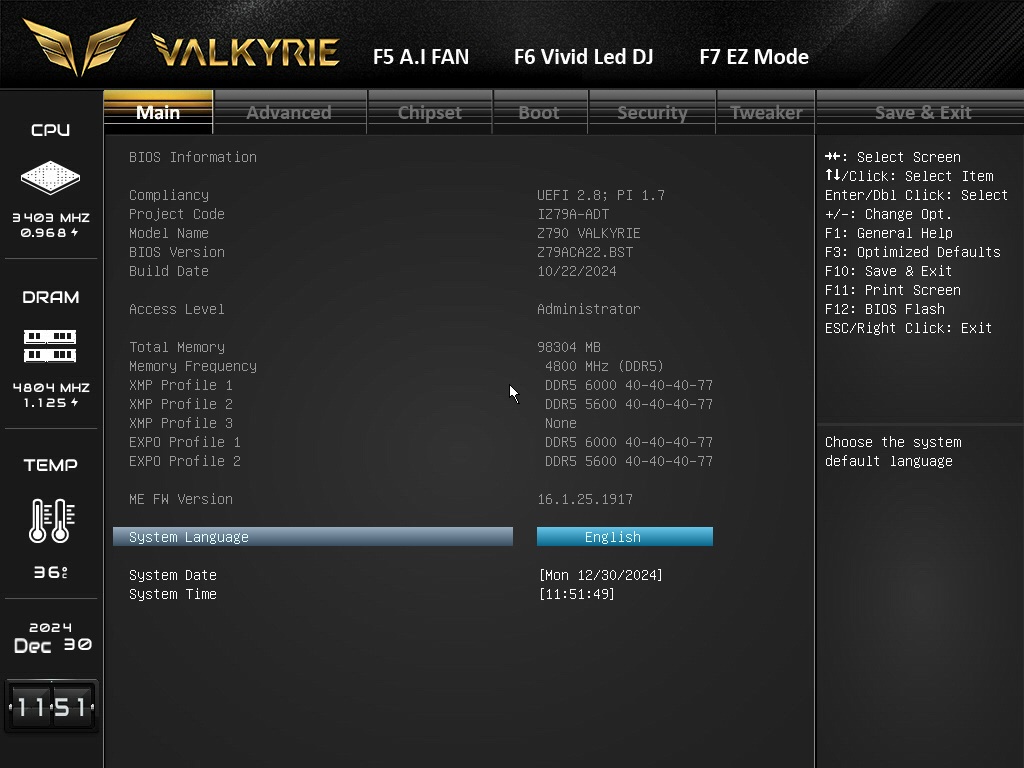Screen dimensions: 1024x768
Task: Click the 'Choose the system default language' description
Action: click(x=893, y=451)
